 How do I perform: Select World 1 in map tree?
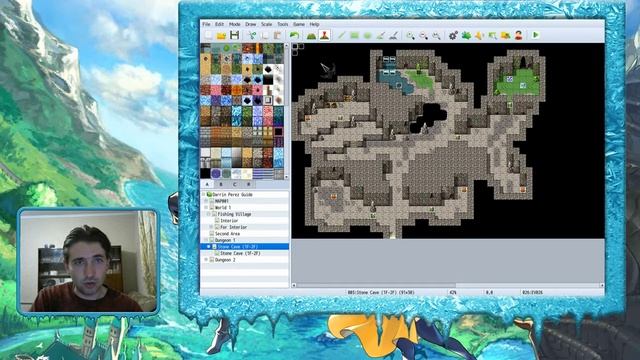click(x=223, y=208)
